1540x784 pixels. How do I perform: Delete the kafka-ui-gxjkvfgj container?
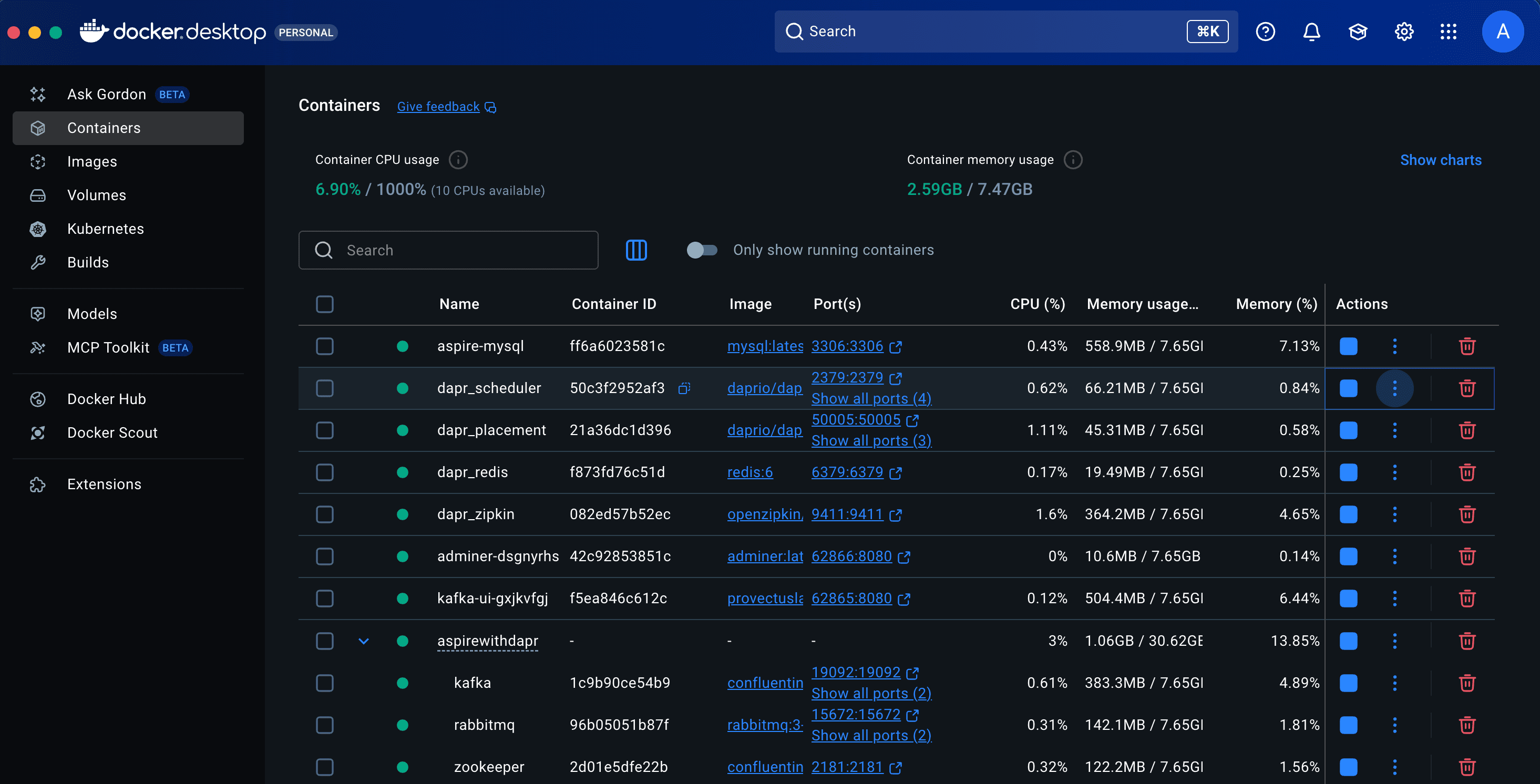[x=1467, y=598]
